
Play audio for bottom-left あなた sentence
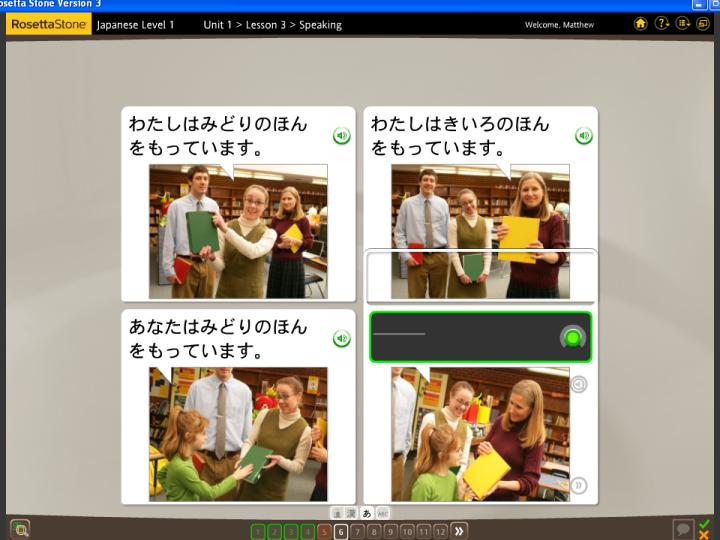pos(341,339)
